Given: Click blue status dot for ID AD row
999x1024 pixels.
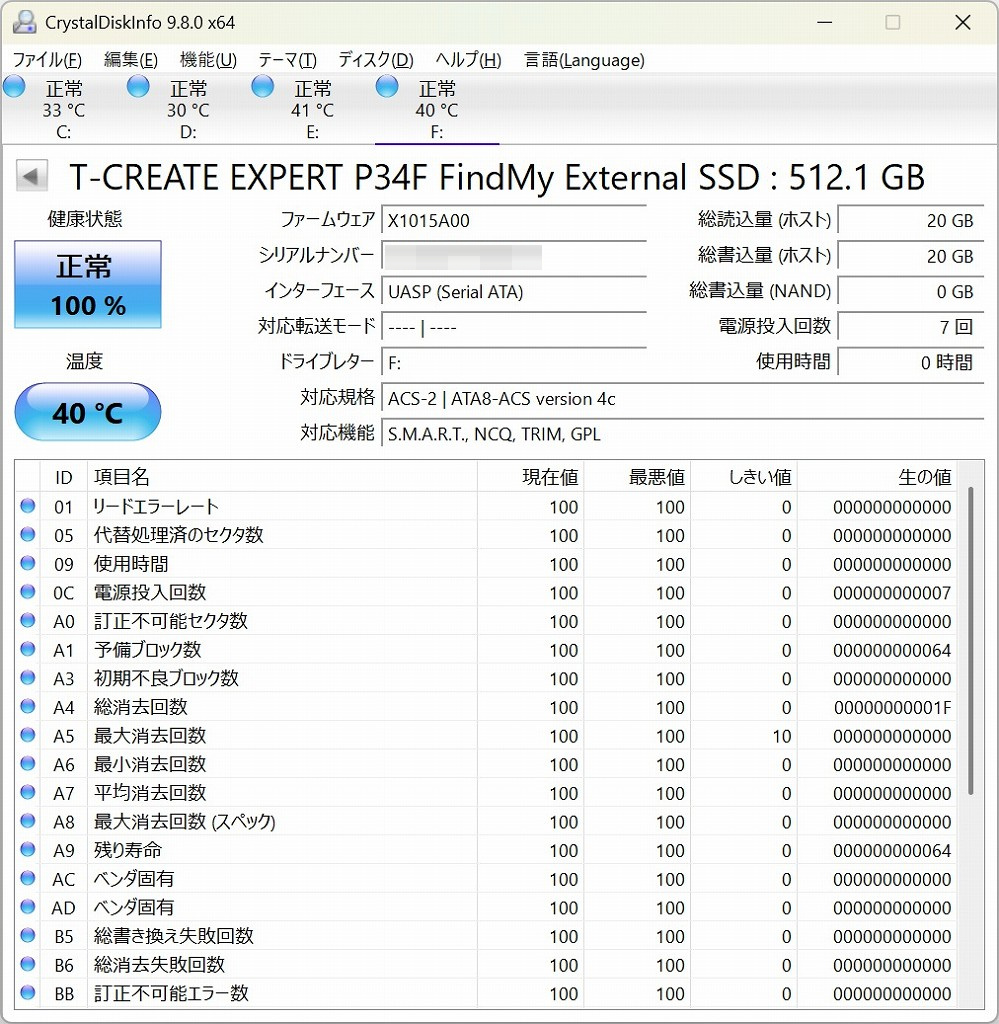Looking at the screenshot, I should coord(27,907).
